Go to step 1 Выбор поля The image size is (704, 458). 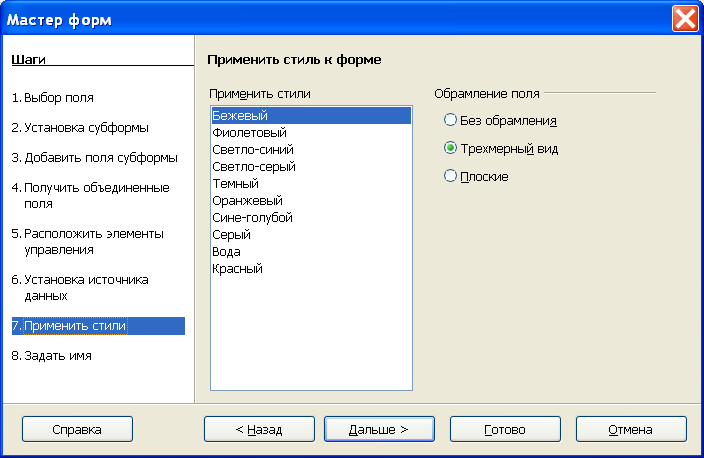click(53, 98)
